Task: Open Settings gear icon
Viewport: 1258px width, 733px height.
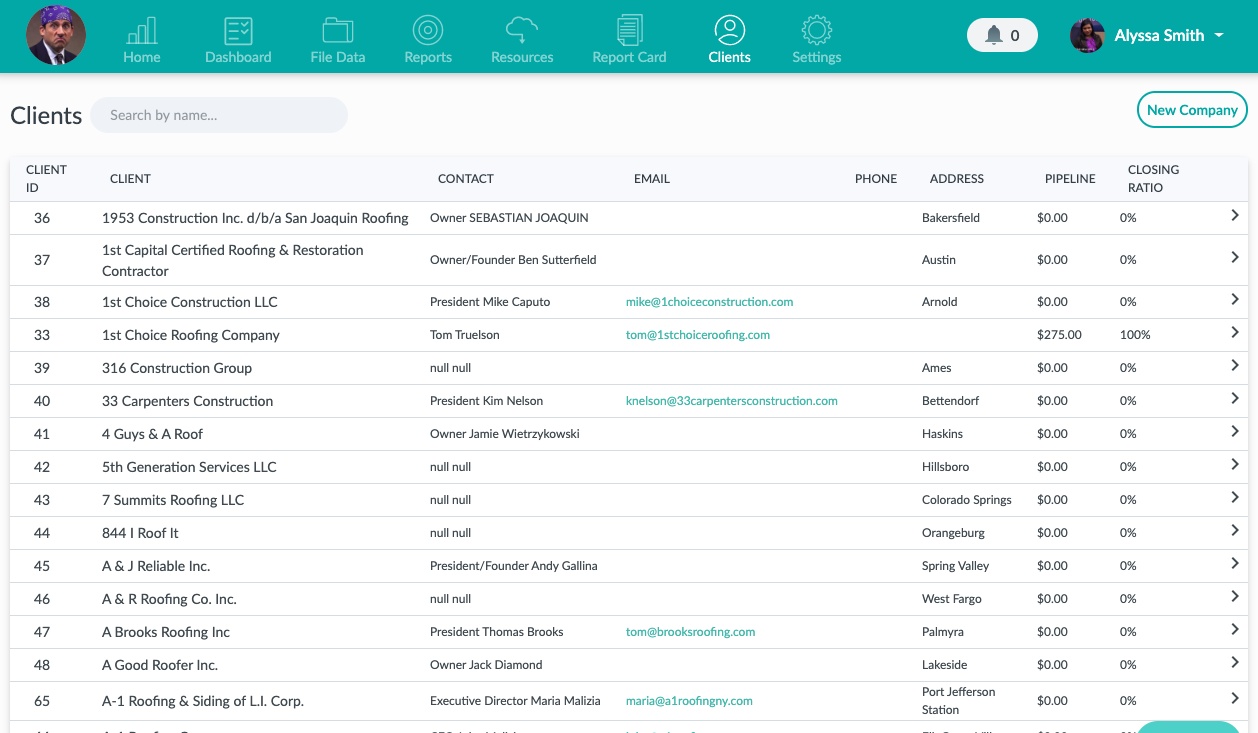Action: pos(817,31)
